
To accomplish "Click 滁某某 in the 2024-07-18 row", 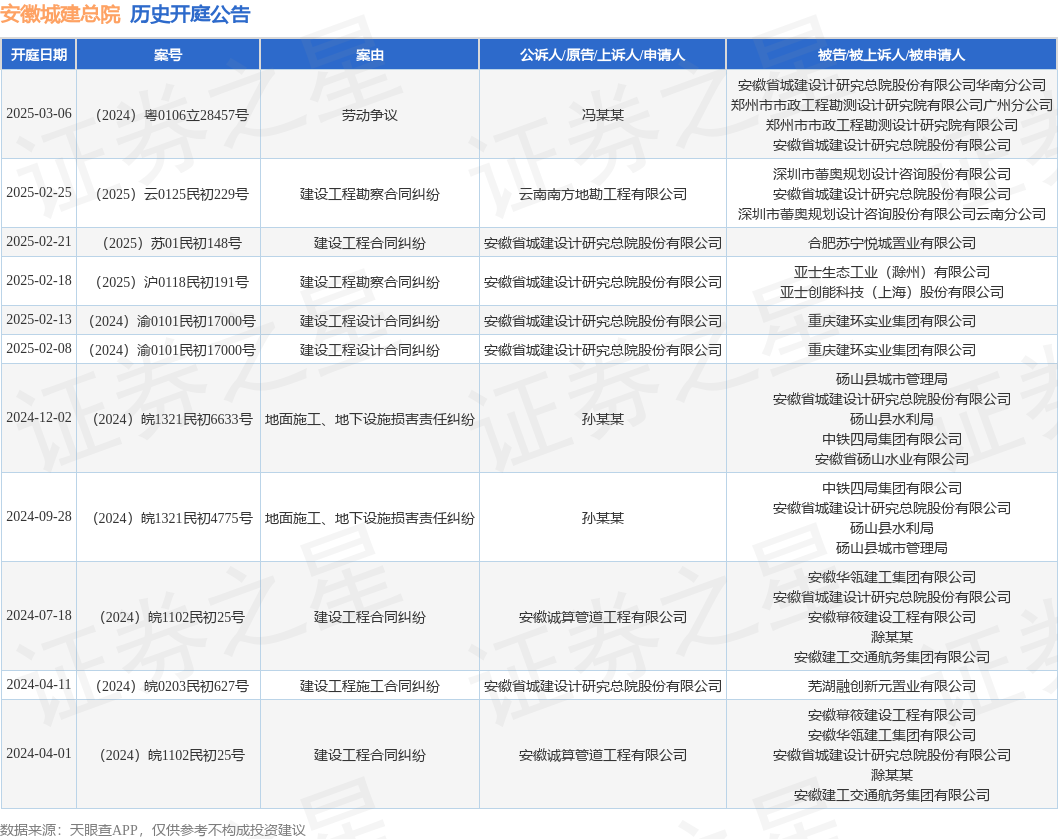I will click(891, 637).
